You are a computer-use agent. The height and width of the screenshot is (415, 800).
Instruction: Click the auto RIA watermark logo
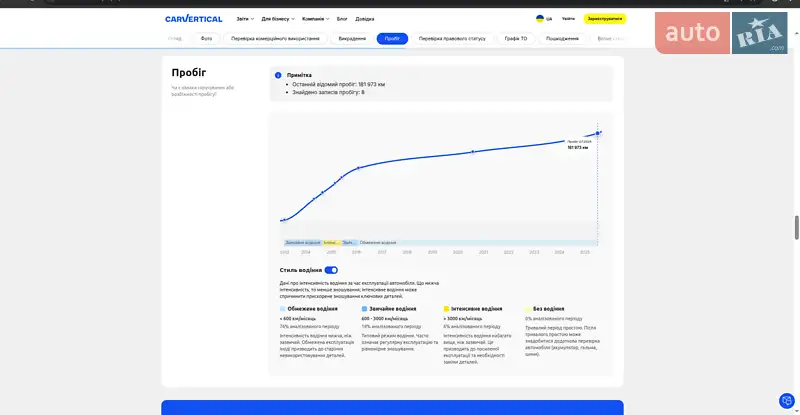pyautogui.click(x=725, y=35)
